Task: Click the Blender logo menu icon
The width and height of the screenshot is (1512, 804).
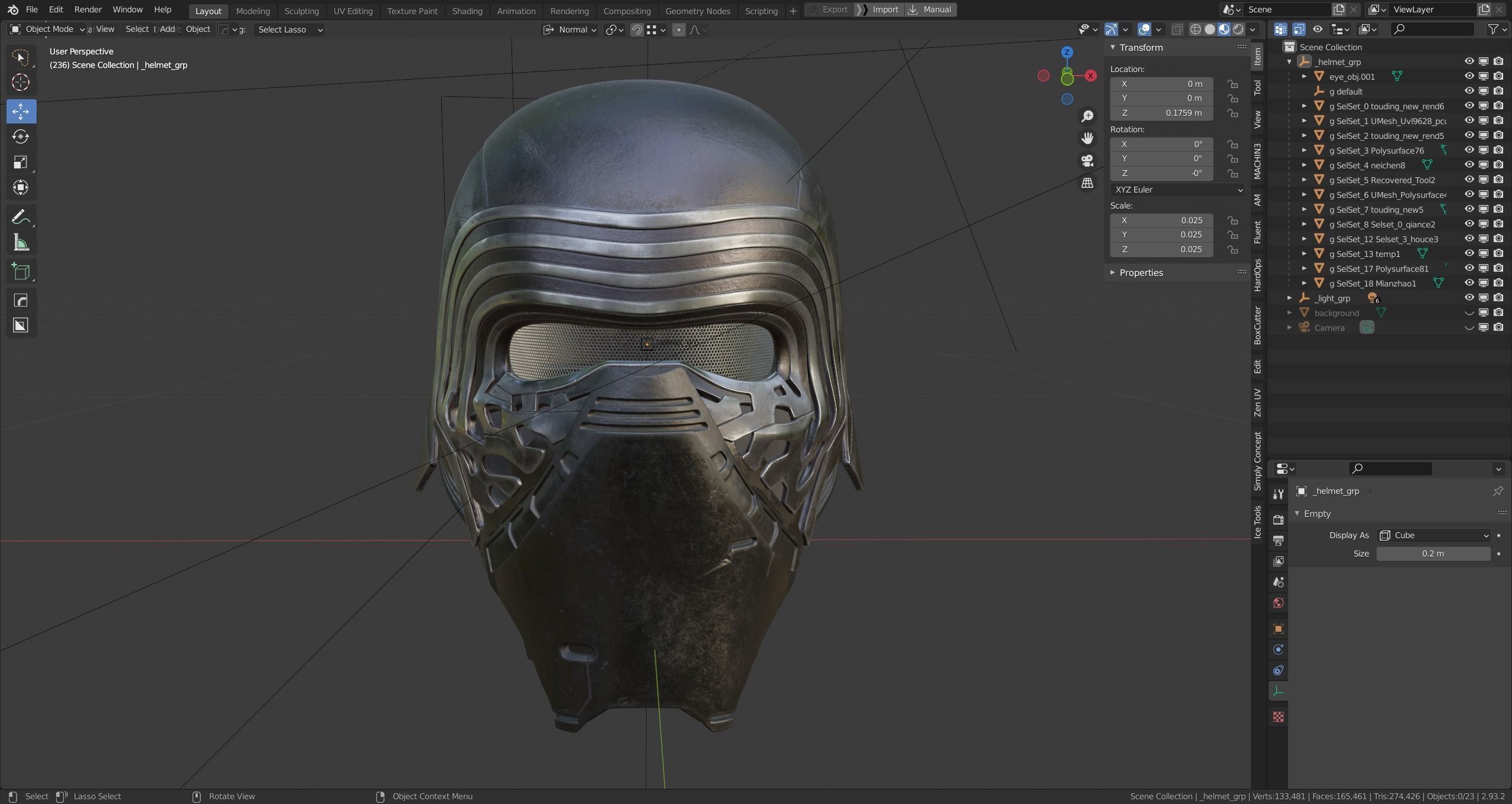Action: tap(12, 10)
